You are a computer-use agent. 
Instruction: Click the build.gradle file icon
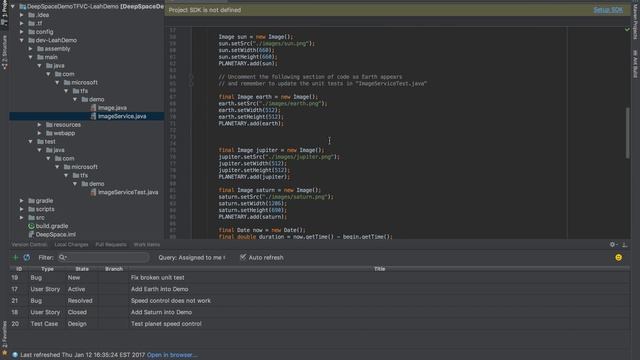click(31, 226)
